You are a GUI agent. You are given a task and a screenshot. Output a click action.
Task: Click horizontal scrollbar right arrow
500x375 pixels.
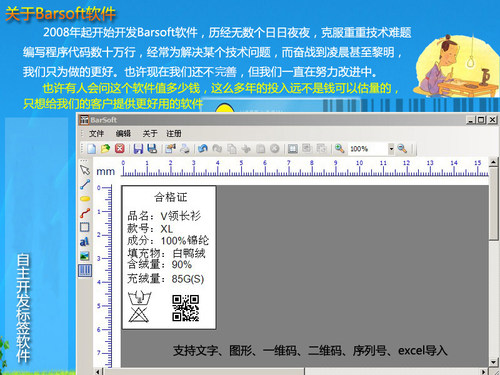[x=484, y=371]
